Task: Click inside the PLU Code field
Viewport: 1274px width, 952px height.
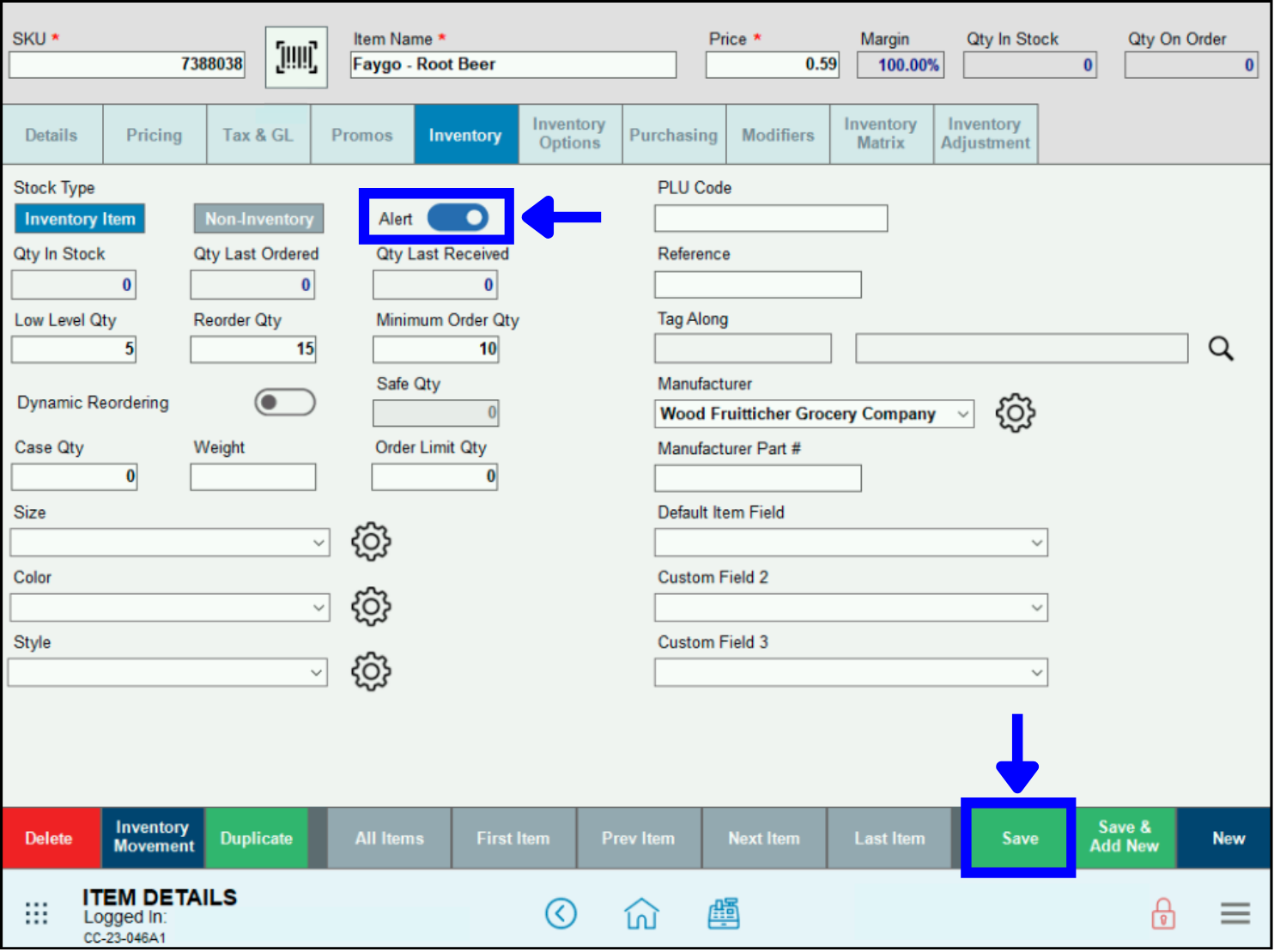Action: 769,218
